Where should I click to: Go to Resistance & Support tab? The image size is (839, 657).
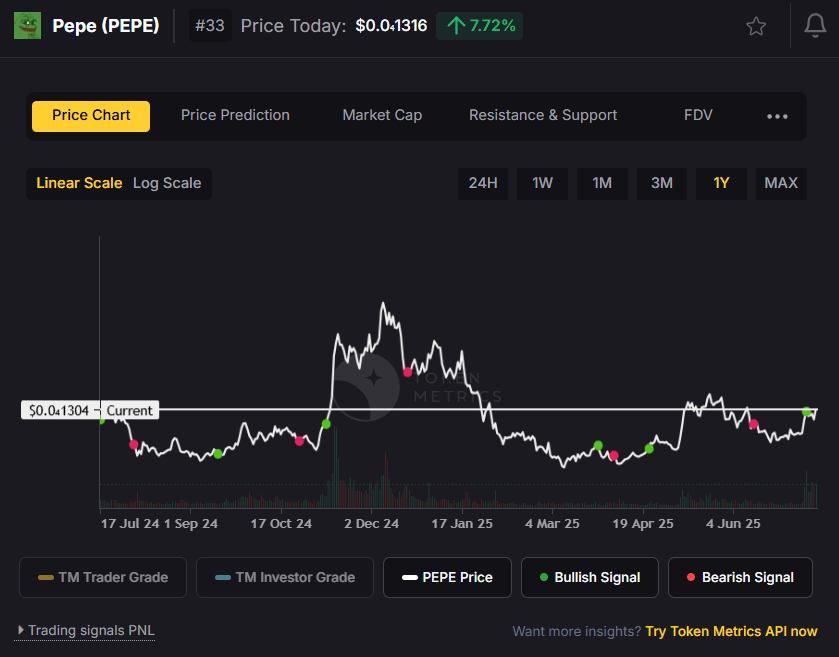(543, 116)
